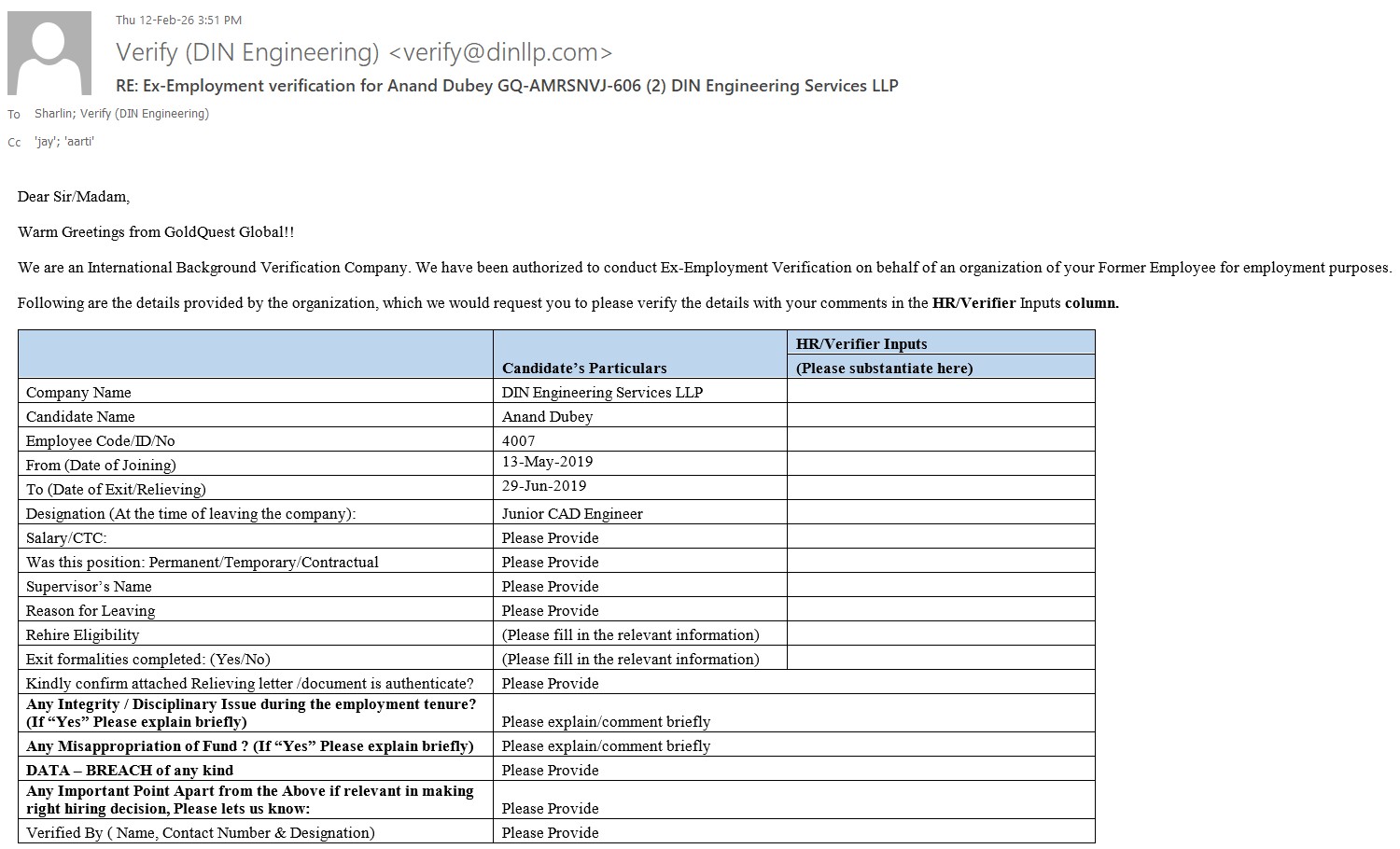Click the paragraph starting 'We are an International Background'
This screenshot has width=1400, height=849.
tap(705, 268)
